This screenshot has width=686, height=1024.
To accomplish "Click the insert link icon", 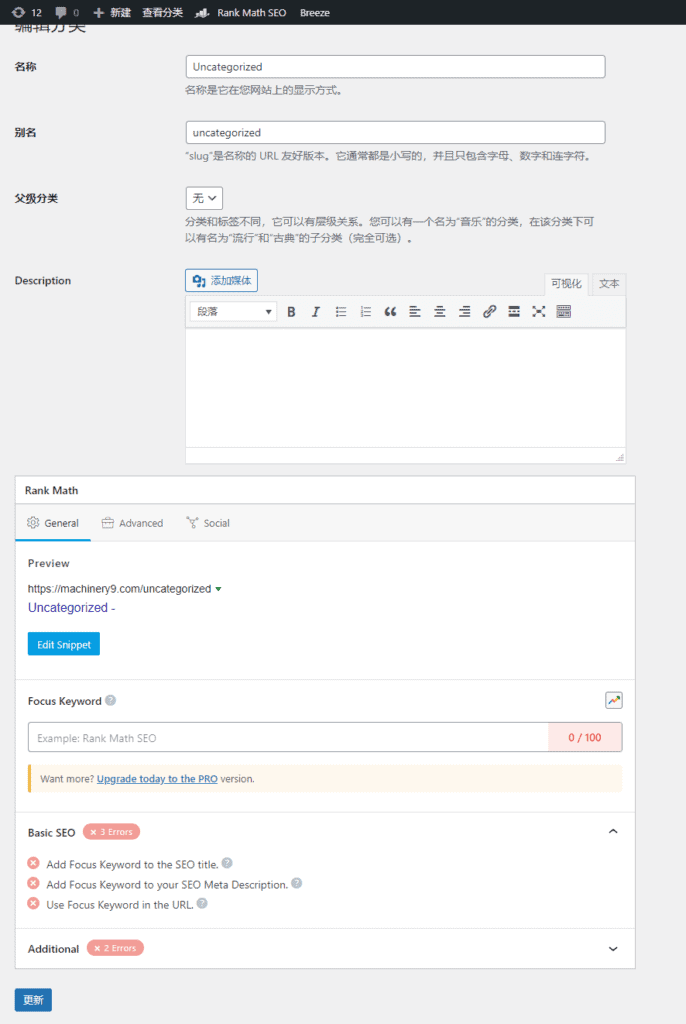I will coord(489,312).
